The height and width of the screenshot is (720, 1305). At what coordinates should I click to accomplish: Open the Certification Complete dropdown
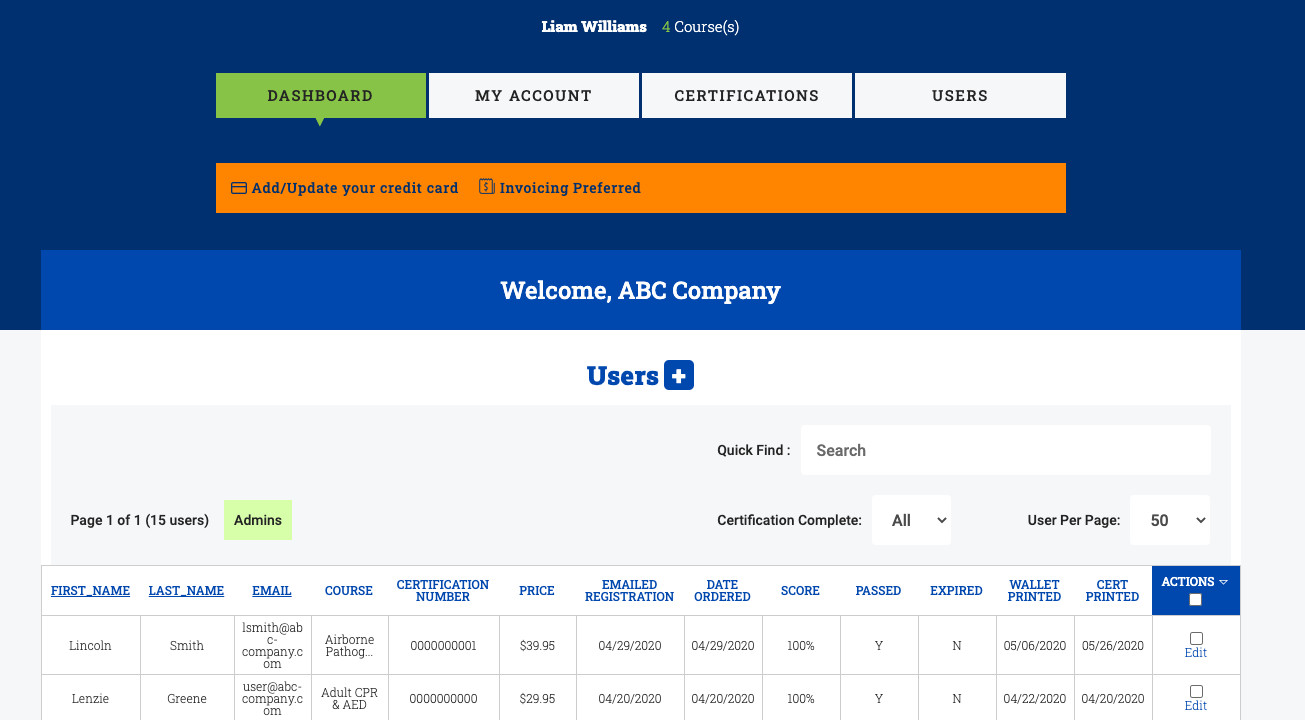(911, 520)
